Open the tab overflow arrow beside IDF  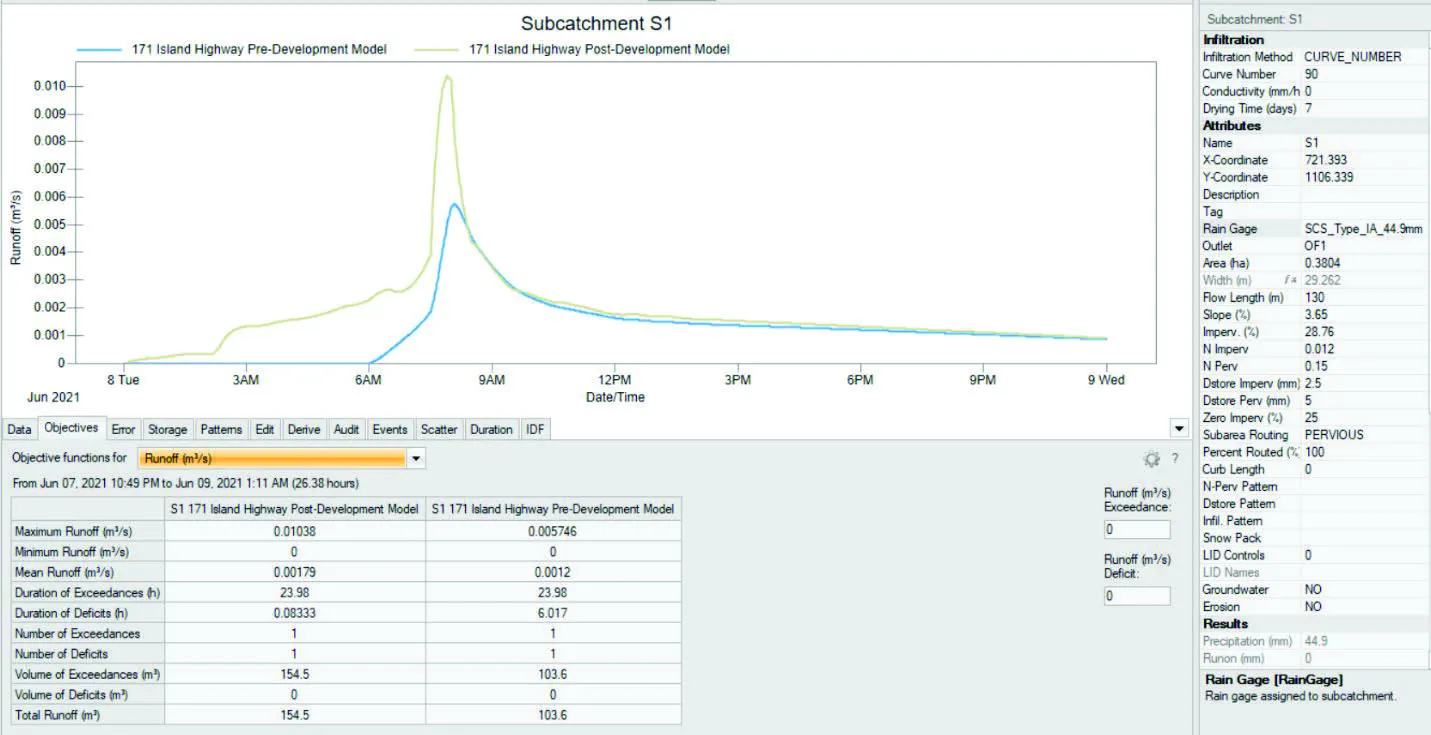pyautogui.click(x=1181, y=429)
